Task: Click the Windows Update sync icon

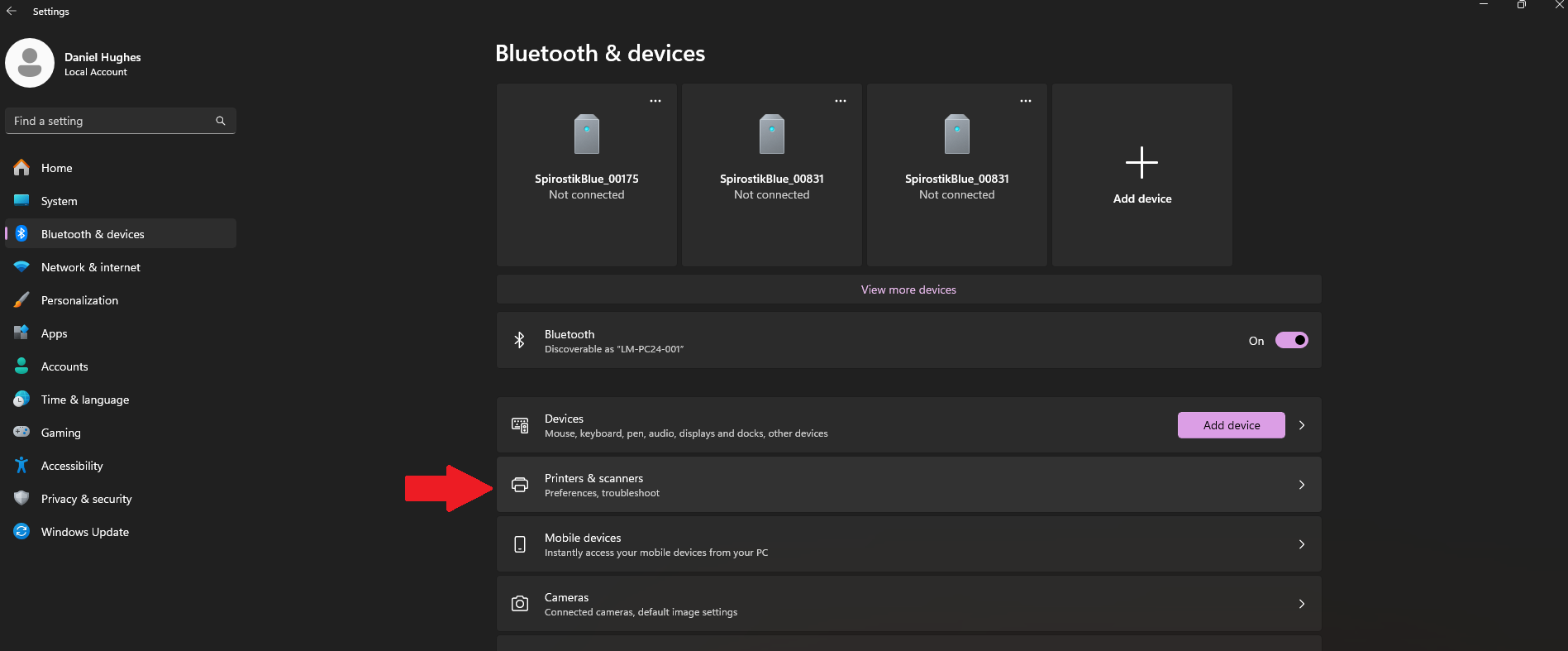Action: pos(21,532)
